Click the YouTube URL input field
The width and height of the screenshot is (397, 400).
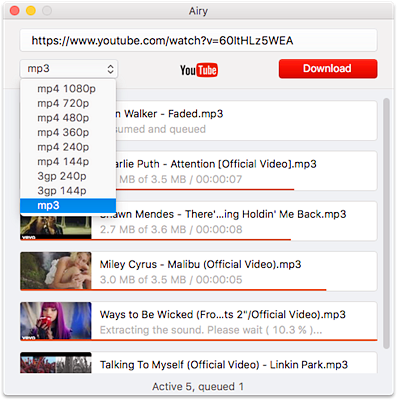coord(198,40)
